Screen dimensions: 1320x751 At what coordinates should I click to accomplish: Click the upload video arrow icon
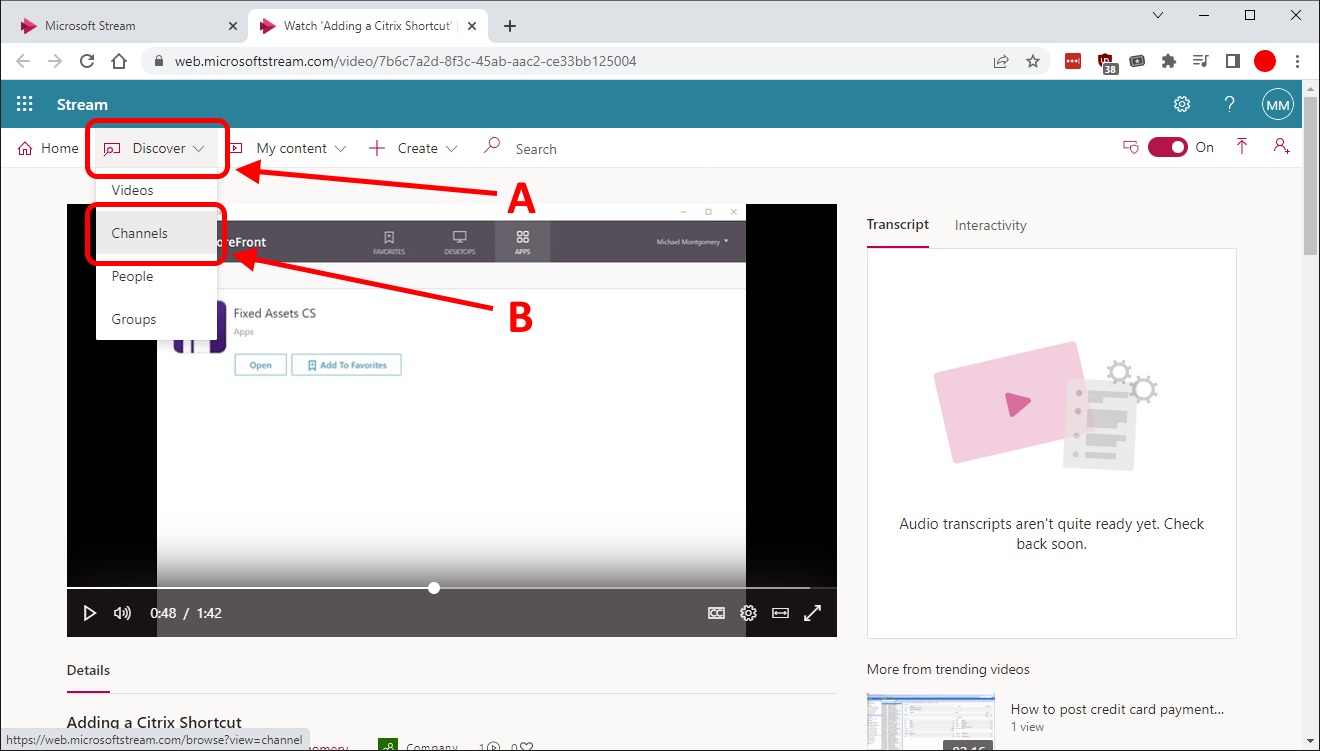[x=1242, y=147]
